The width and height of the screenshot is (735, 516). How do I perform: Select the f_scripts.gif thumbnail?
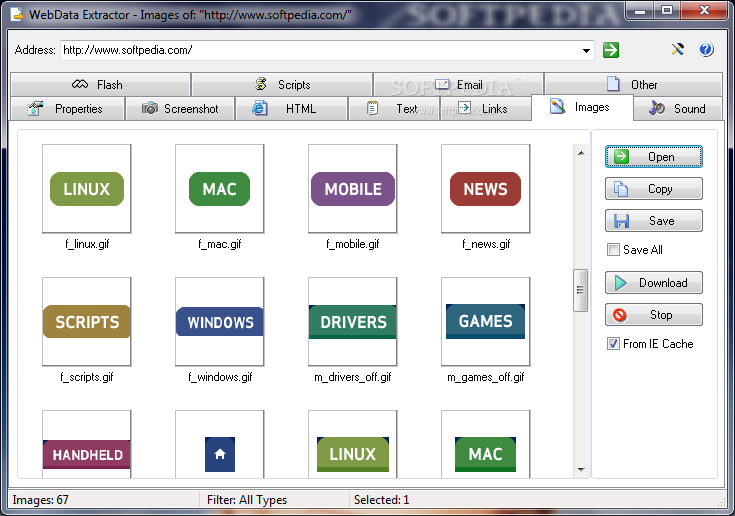coord(87,322)
